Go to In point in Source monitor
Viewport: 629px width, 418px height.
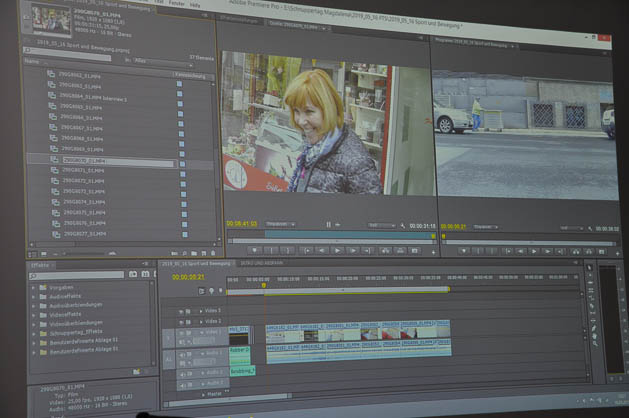(306, 250)
